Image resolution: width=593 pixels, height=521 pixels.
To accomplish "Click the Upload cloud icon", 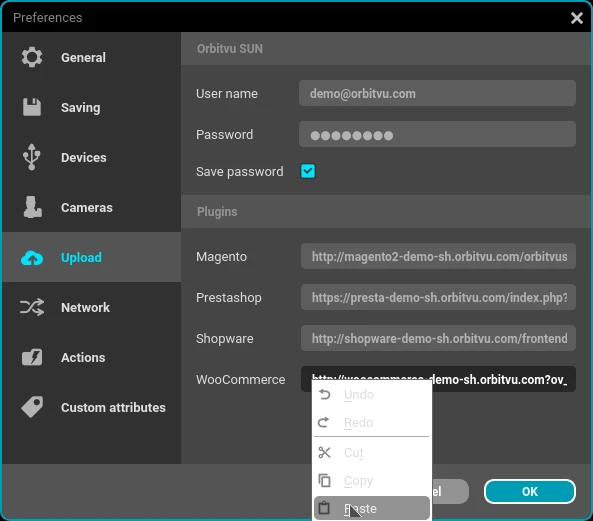I will click(32, 258).
